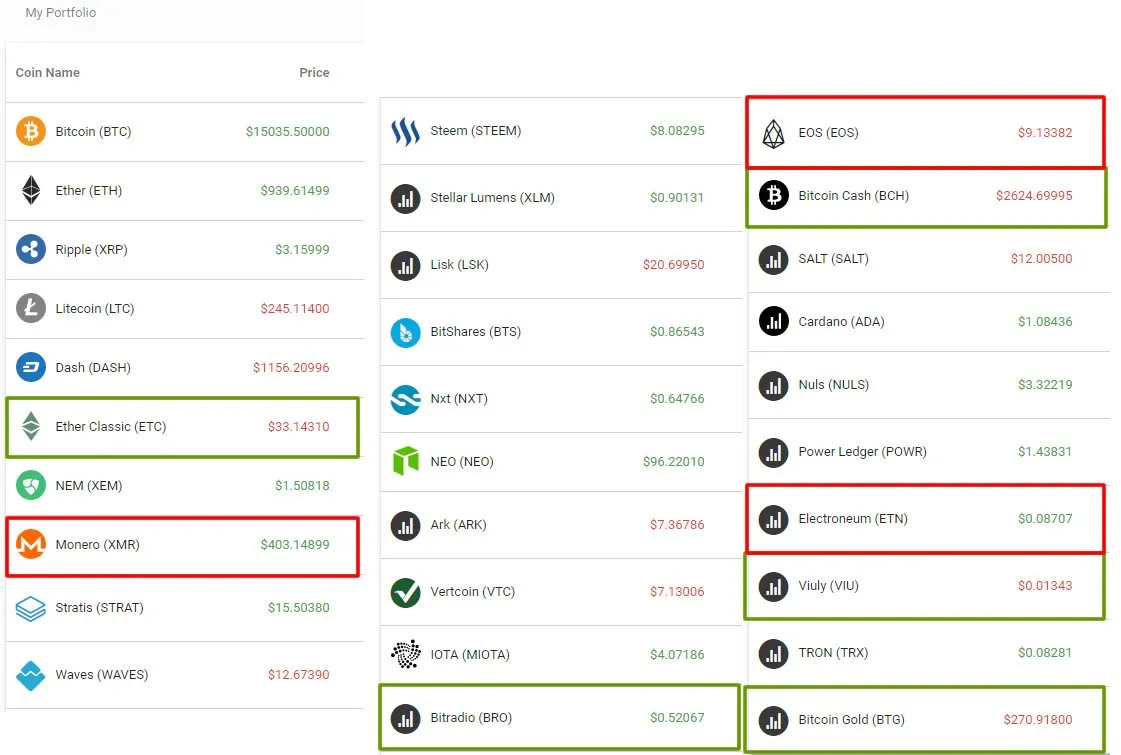Click the gray Litecoin (LTC) icon
Viewport: 1121px width, 755px height.
coord(31,309)
